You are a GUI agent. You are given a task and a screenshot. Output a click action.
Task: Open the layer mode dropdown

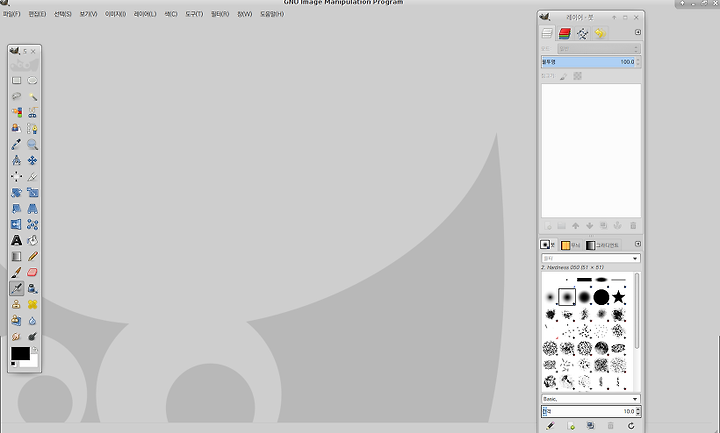[x=599, y=48]
